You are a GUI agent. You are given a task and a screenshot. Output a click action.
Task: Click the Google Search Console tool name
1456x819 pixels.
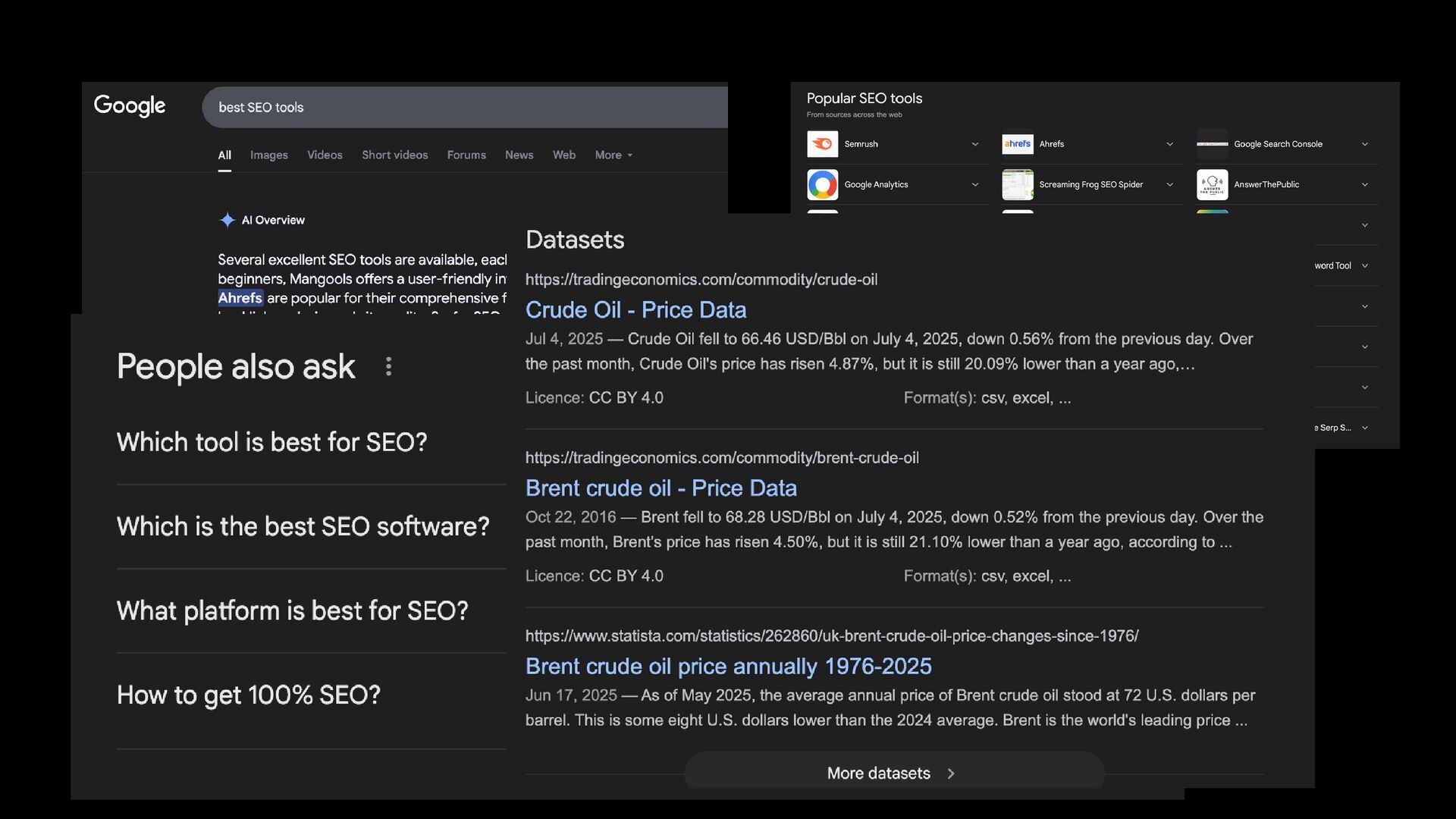[x=1278, y=144]
